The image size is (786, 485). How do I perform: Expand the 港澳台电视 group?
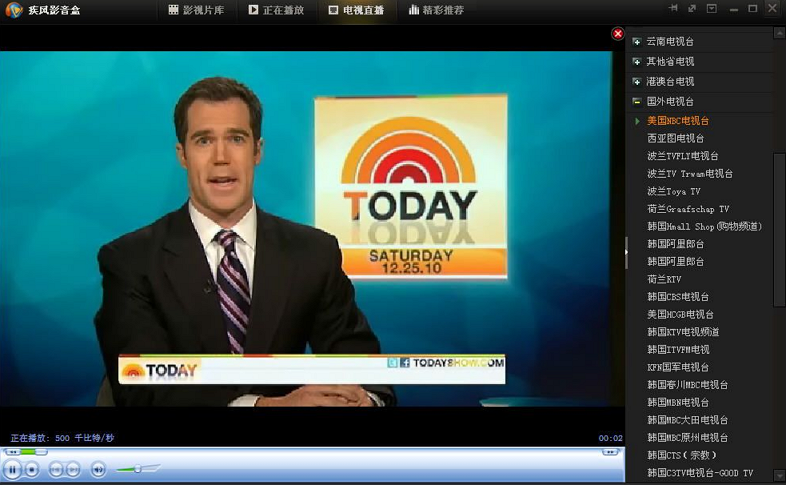pos(637,82)
